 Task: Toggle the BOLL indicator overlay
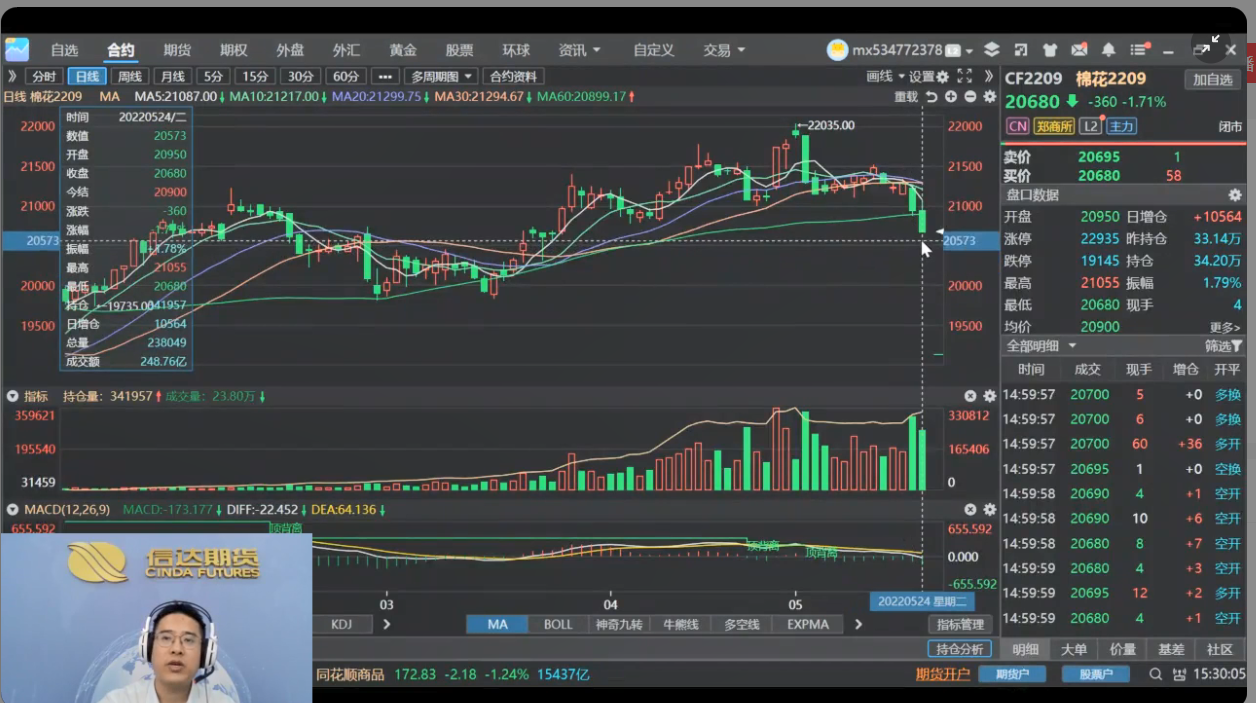[x=558, y=624]
